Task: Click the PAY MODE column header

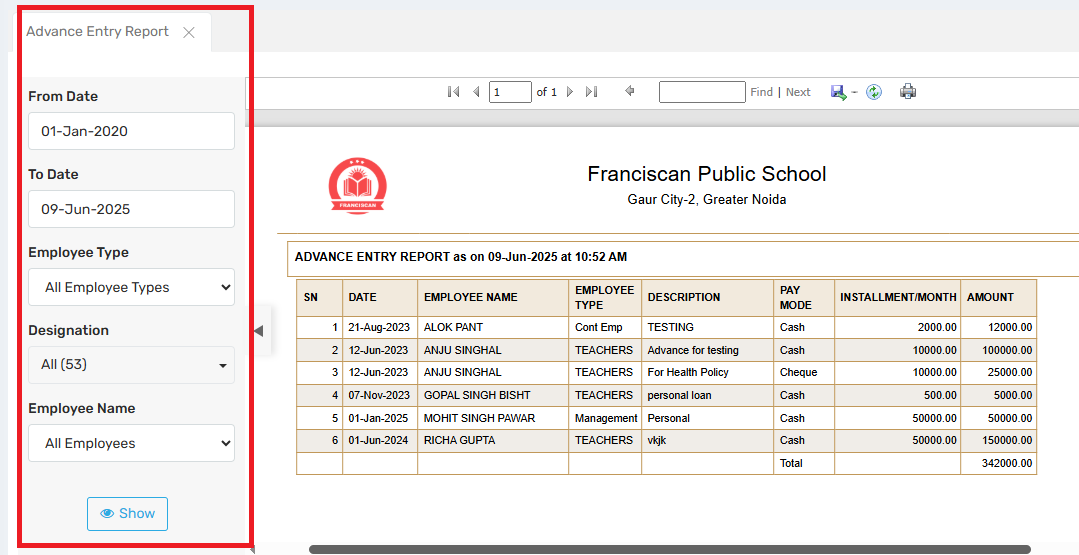Action: pos(804,298)
